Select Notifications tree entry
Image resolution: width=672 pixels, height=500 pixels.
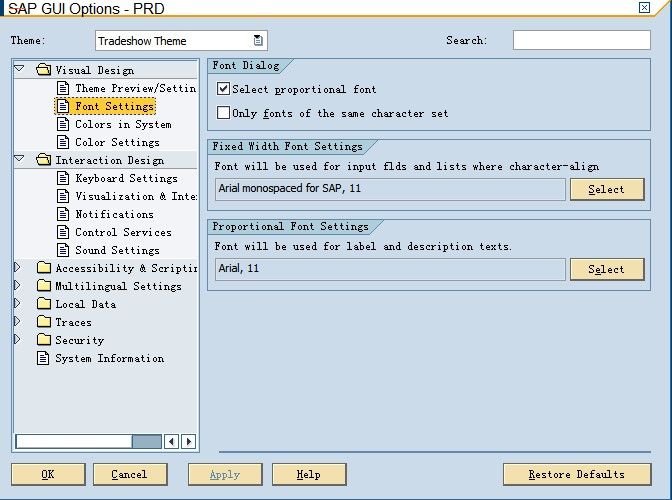[x=114, y=214]
